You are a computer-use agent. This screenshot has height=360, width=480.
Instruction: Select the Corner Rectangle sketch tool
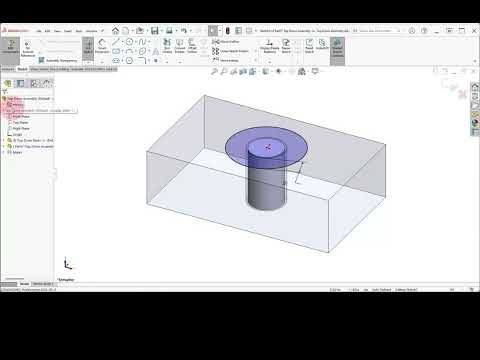[116, 51]
